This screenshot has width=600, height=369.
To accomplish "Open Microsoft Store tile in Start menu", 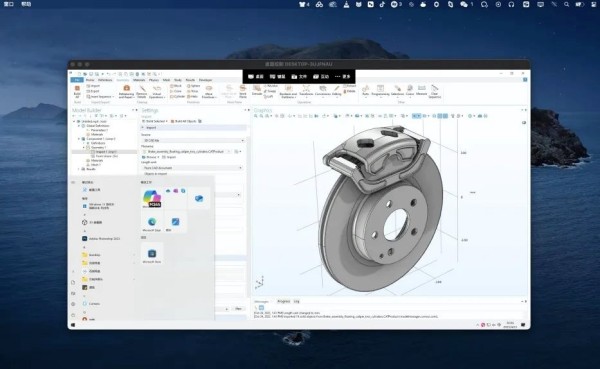I will pyautogui.click(x=152, y=254).
